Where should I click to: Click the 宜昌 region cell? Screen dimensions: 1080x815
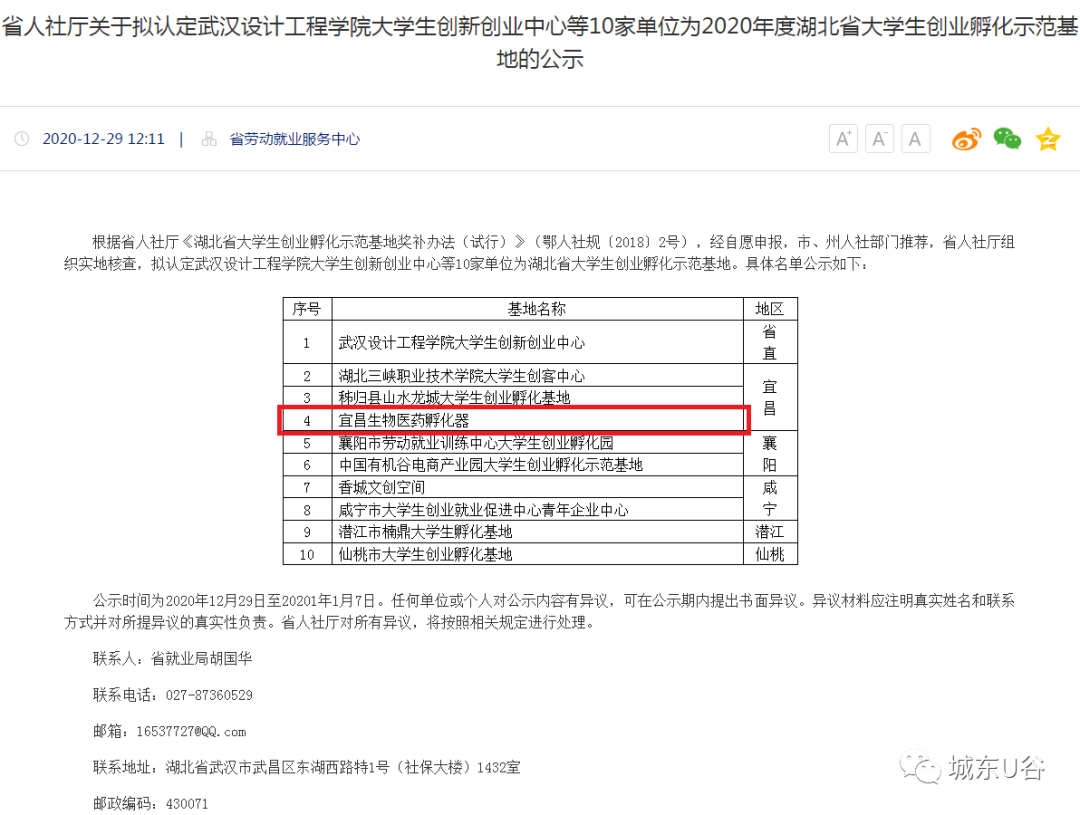(x=770, y=398)
